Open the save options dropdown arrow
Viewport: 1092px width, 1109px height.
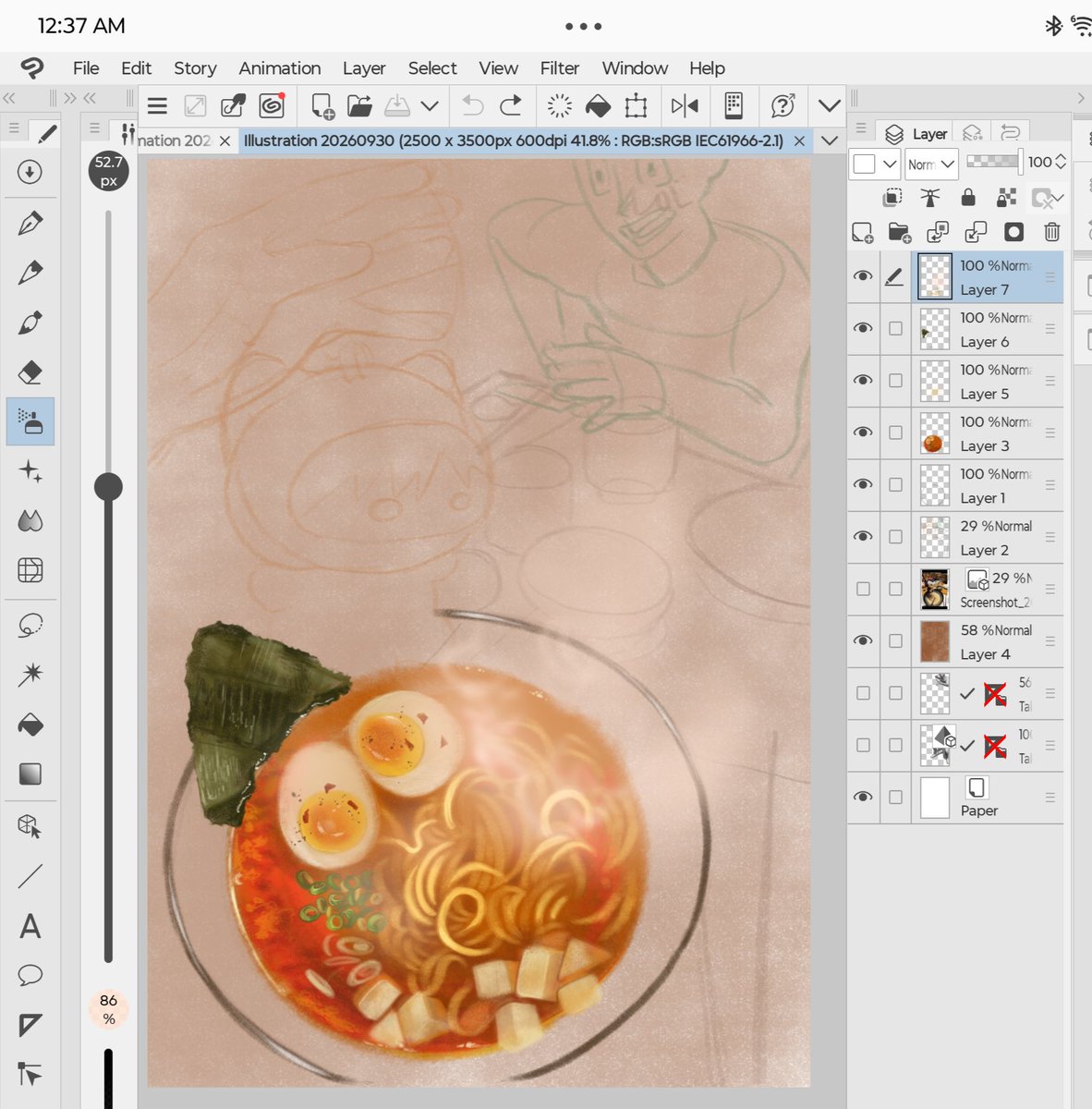click(430, 106)
